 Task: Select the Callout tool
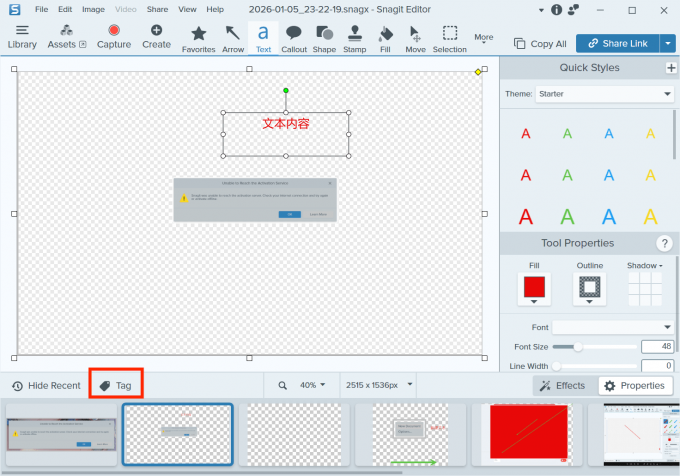(x=294, y=38)
